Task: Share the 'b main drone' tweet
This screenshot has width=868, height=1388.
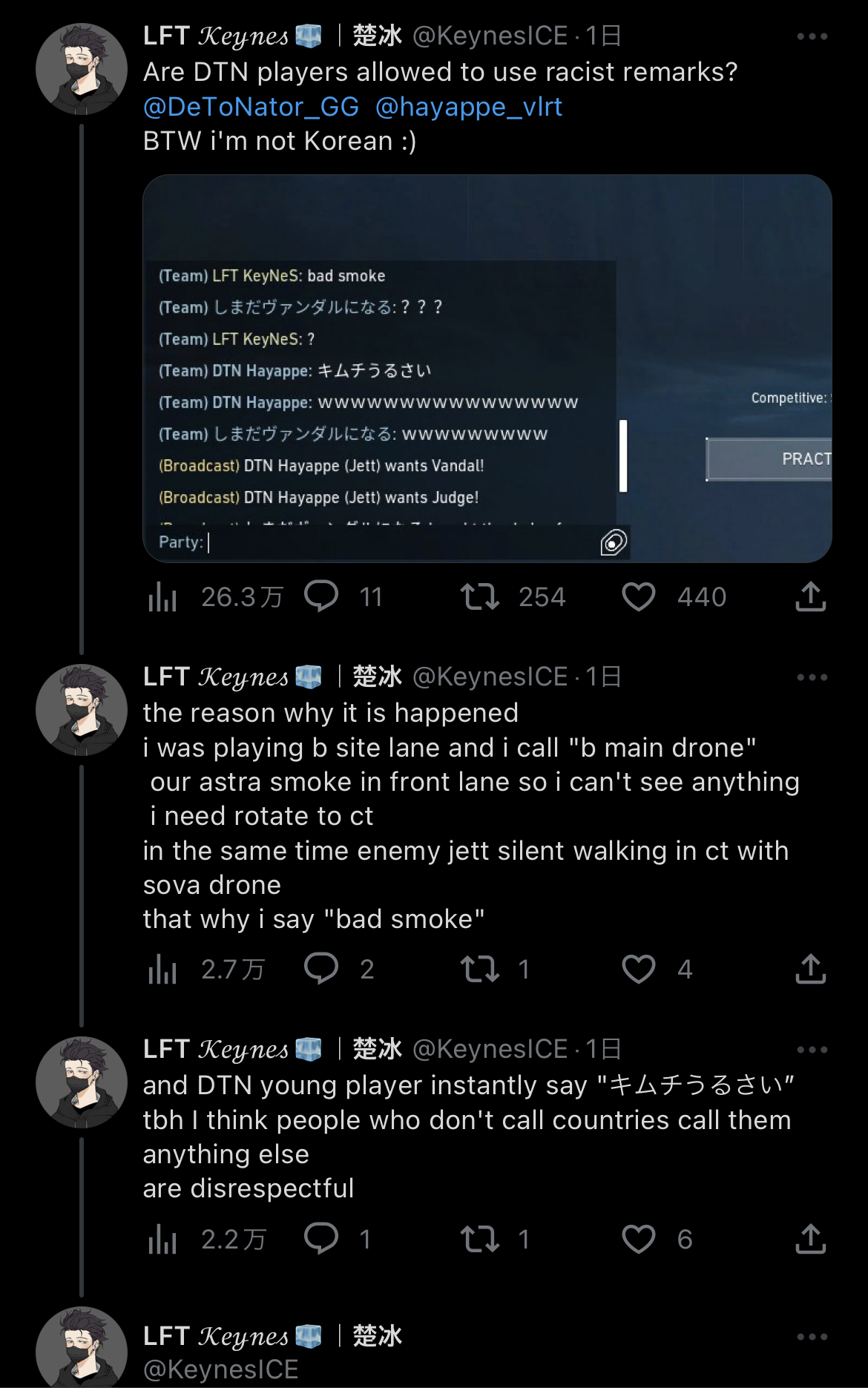Action: tap(810, 969)
